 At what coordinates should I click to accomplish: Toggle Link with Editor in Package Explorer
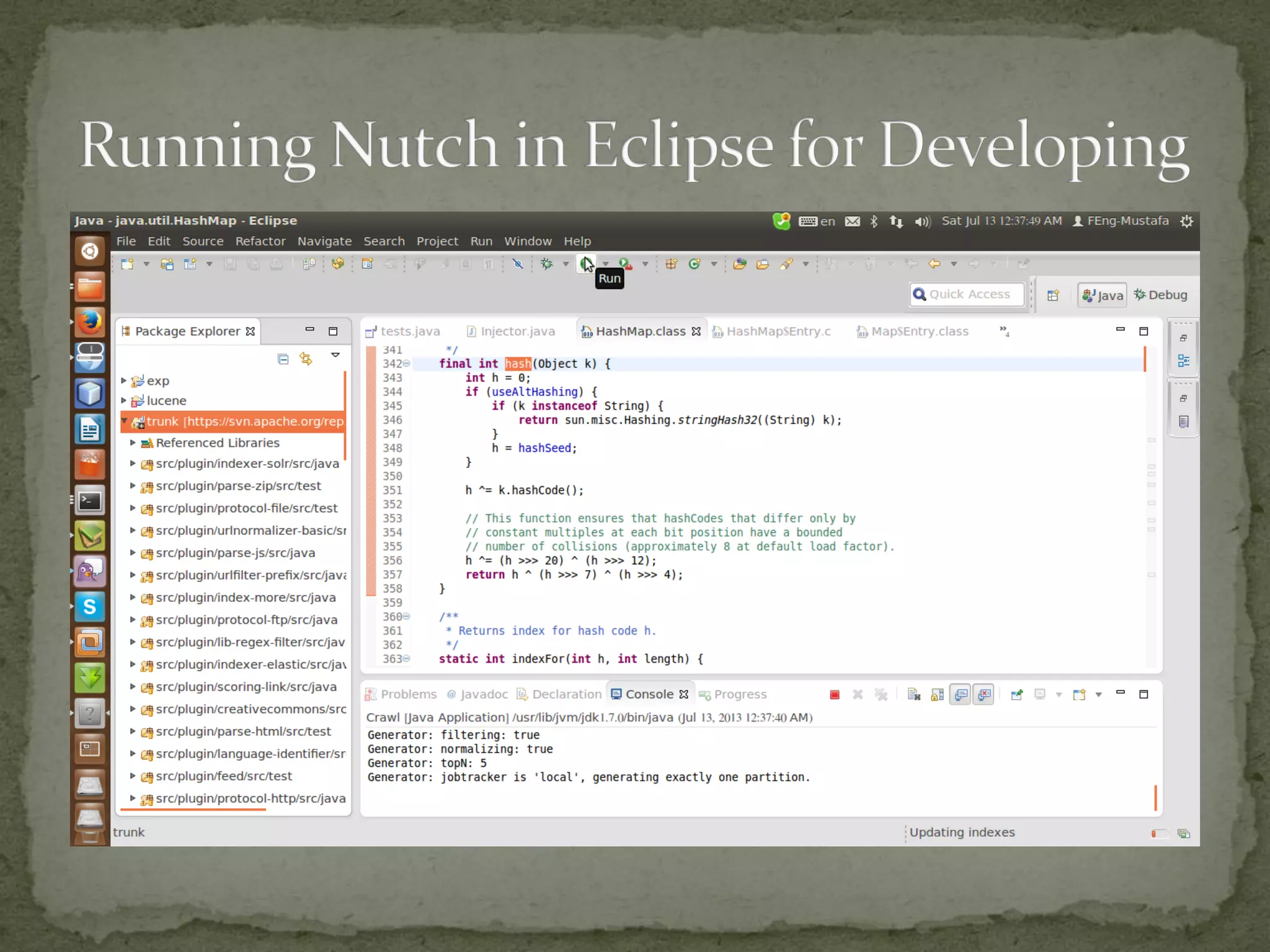click(306, 359)
